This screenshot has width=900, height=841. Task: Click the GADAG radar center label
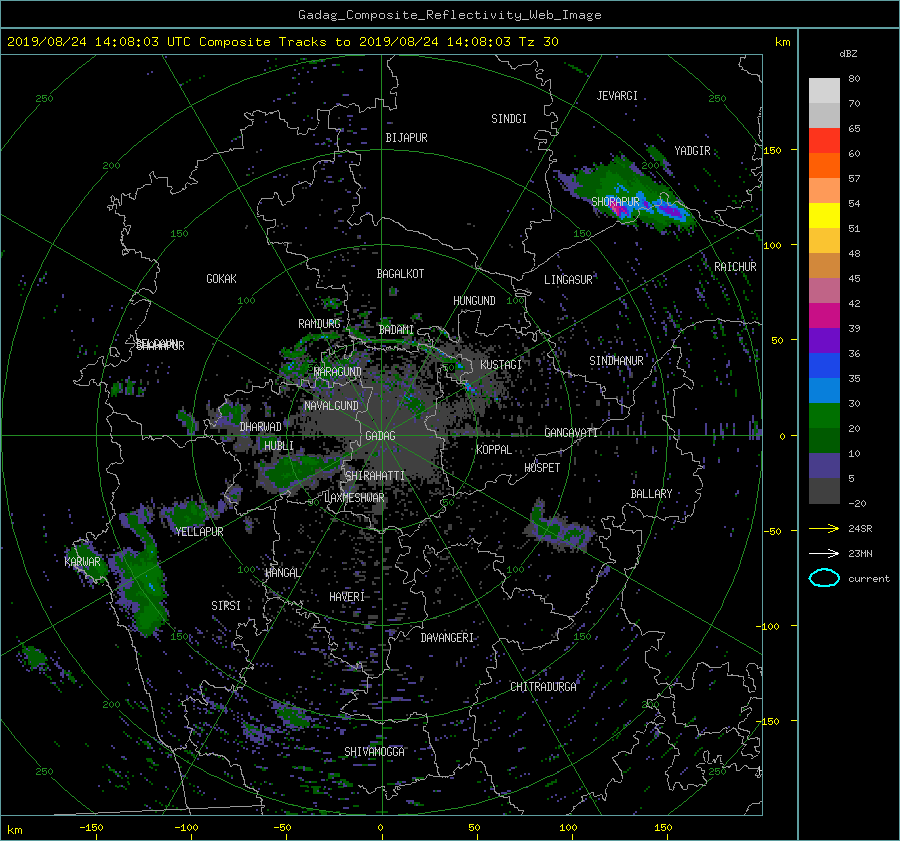(x=381, y=436)
